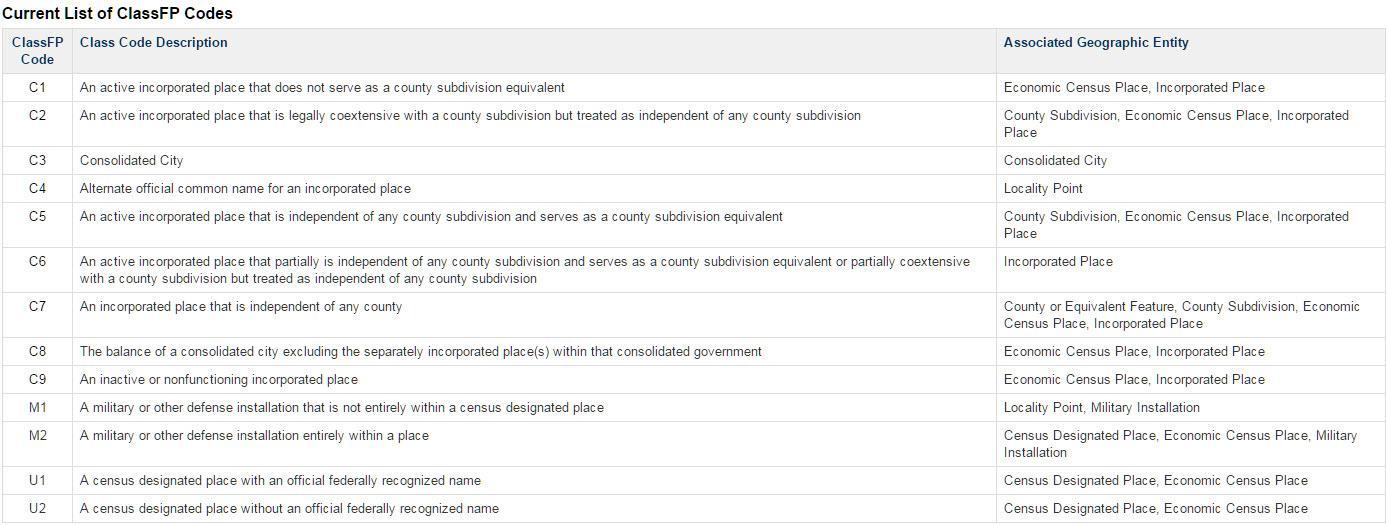Select the U2 code cell
Screen dimensions: 1388x525
pos(37,509)
